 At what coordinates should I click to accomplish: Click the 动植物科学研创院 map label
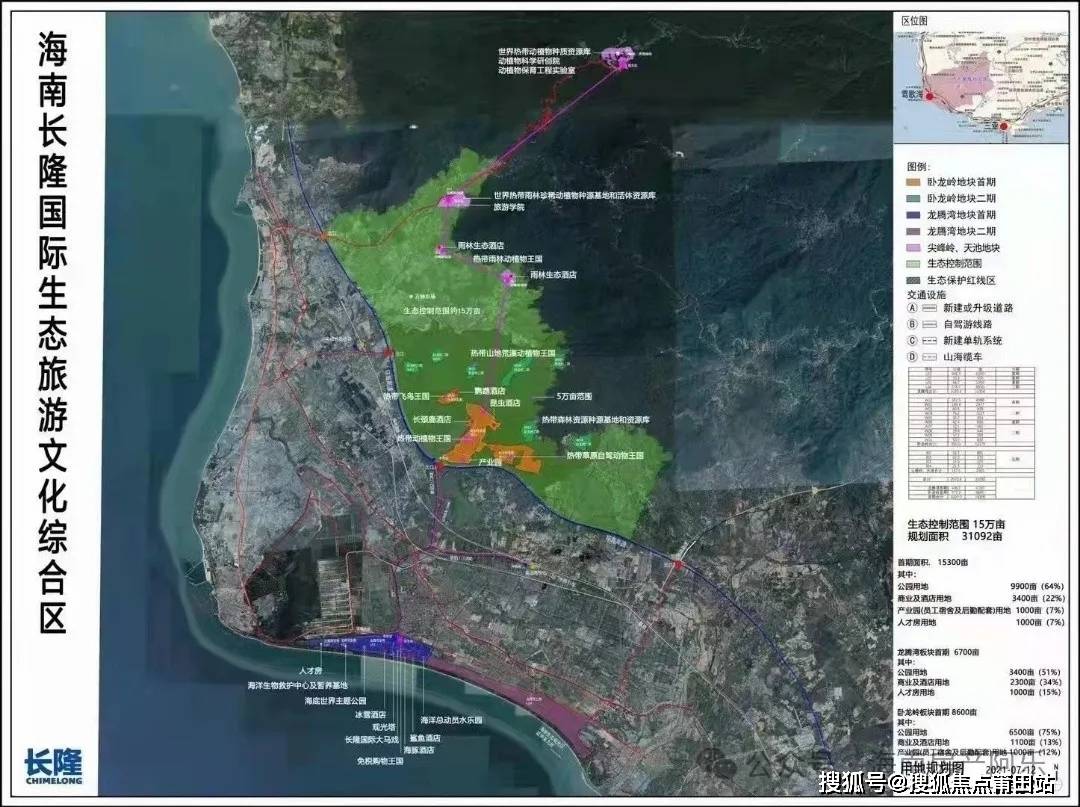pyautogui.click(x=529, y=61)
